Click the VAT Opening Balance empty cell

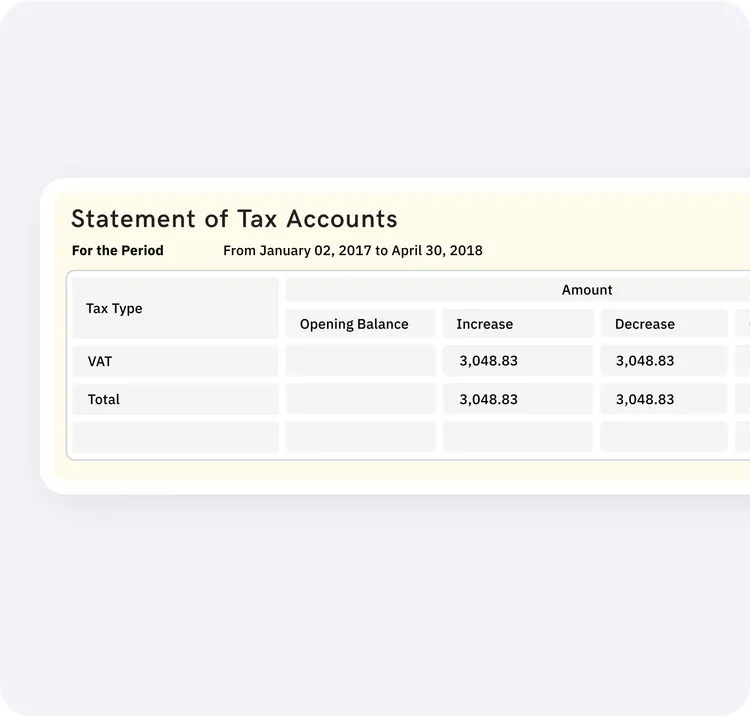pyautogui.click(x=360, y=361)
